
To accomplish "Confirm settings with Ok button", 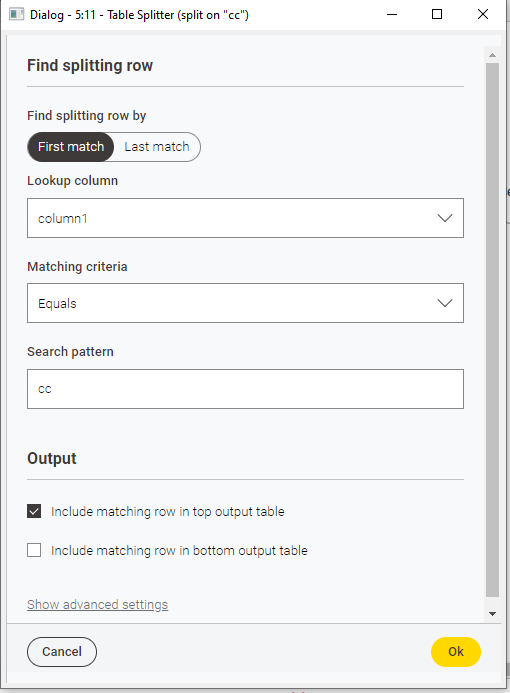I will [x=456, y=651].
